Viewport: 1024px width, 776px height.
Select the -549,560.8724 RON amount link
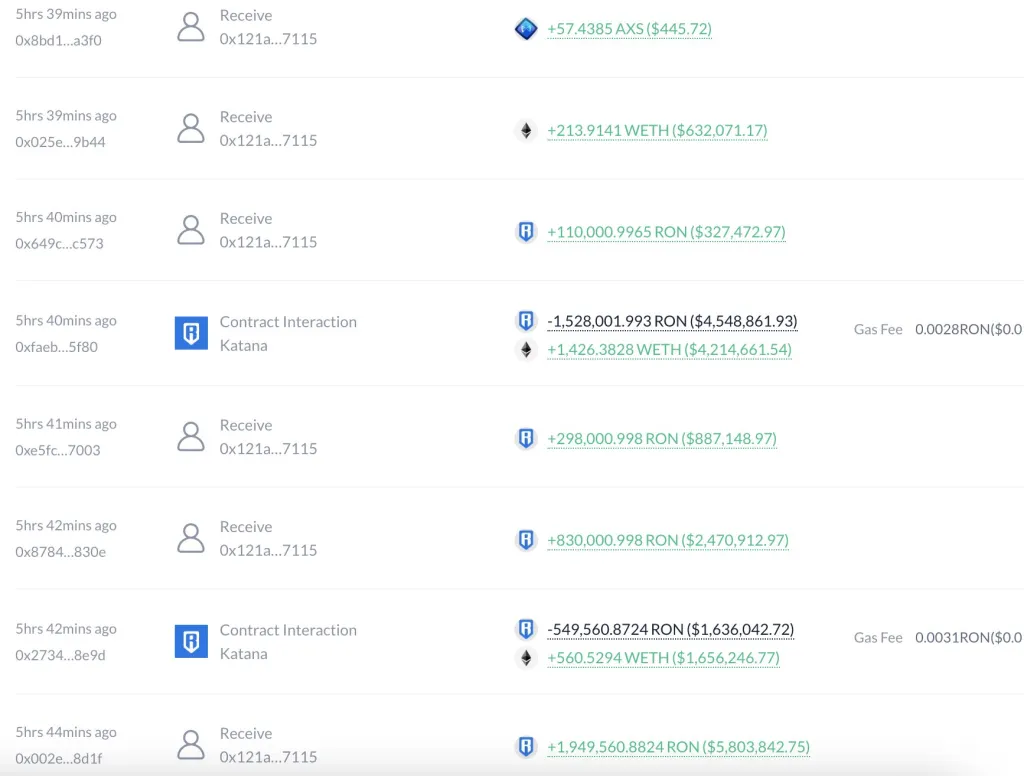(x=669, y=629)
